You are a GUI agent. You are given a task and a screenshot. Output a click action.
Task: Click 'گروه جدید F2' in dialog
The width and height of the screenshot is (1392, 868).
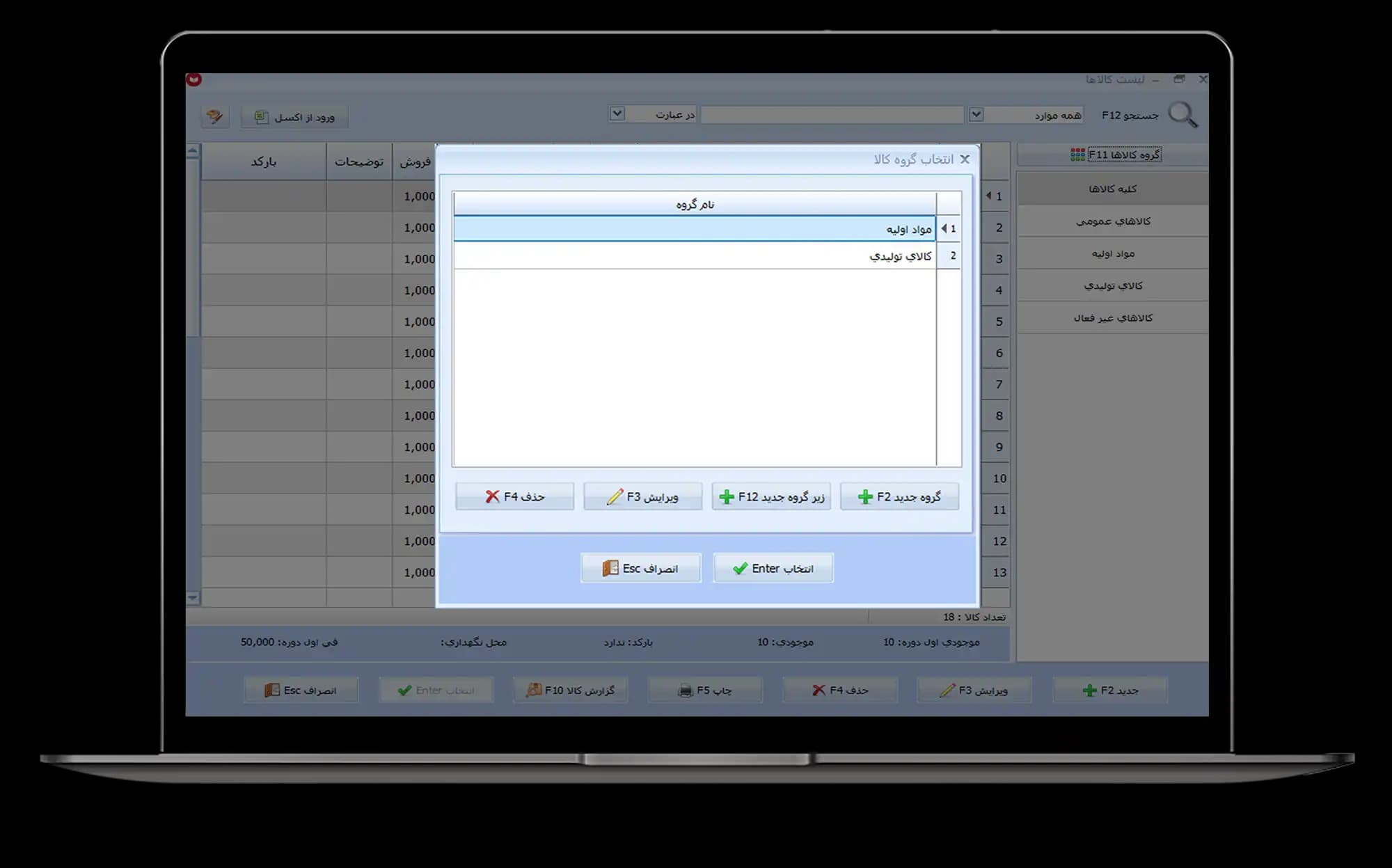(x=899, y=496)
